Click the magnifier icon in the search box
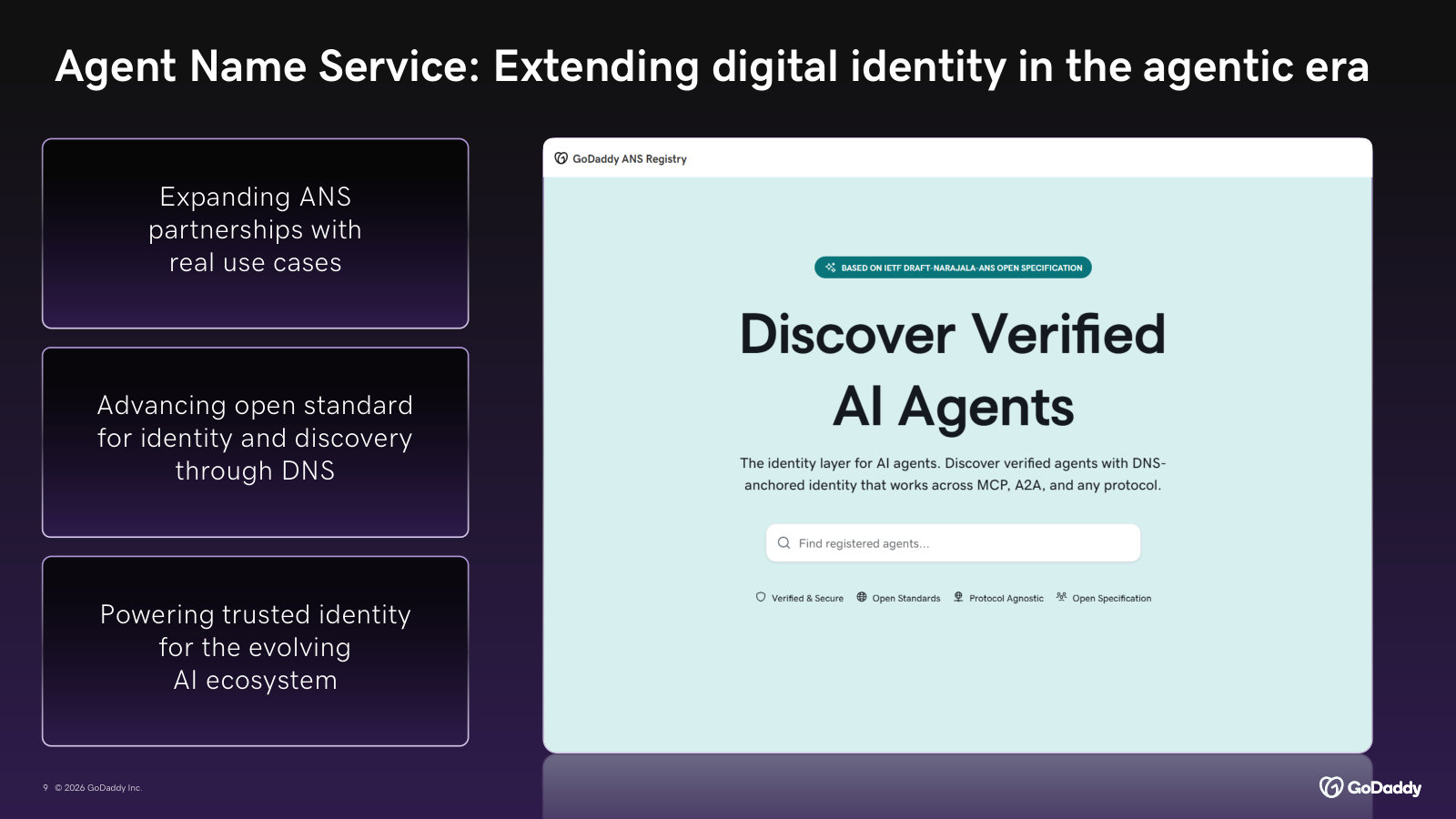Screen dimensions: 1456x819 click(x=784, y=543)
